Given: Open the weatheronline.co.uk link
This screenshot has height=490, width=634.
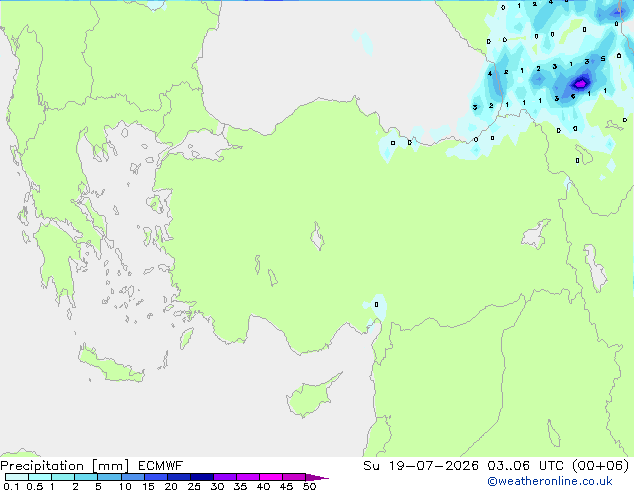Looking at the screenshot, I should coord(549,481).
